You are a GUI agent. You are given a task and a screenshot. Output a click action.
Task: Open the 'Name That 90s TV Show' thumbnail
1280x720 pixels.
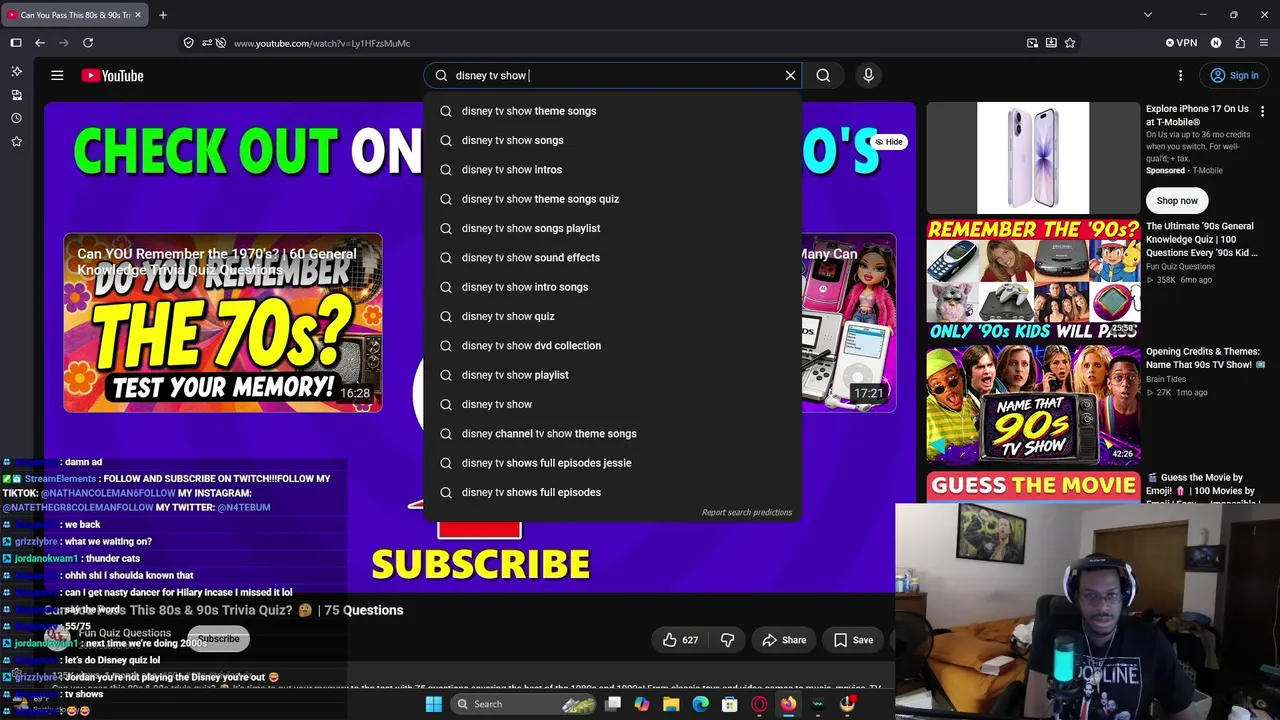1033,405
